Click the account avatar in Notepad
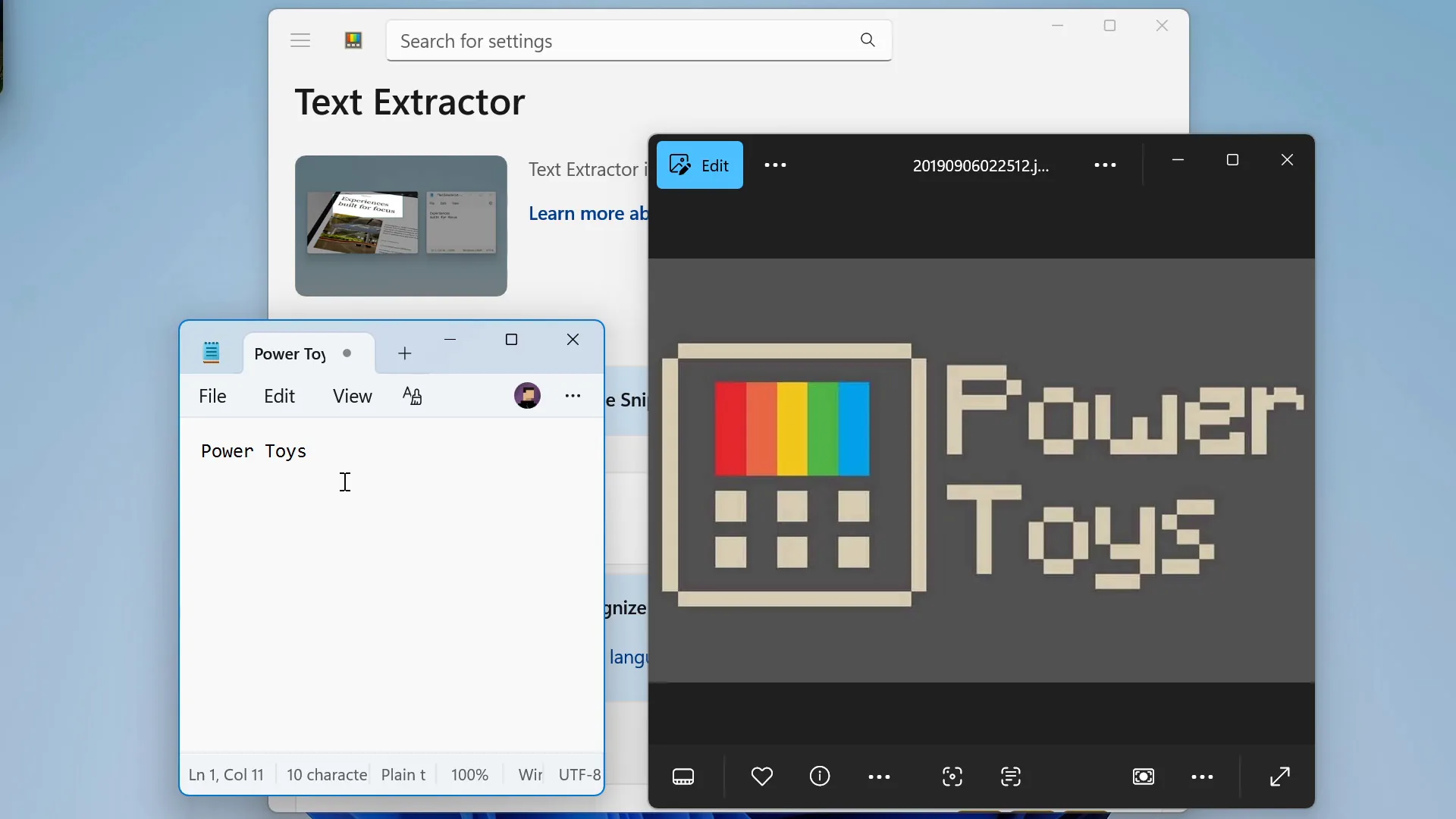Image resolution: width=1456 pixels, height=819 pixels. point(528,396)
